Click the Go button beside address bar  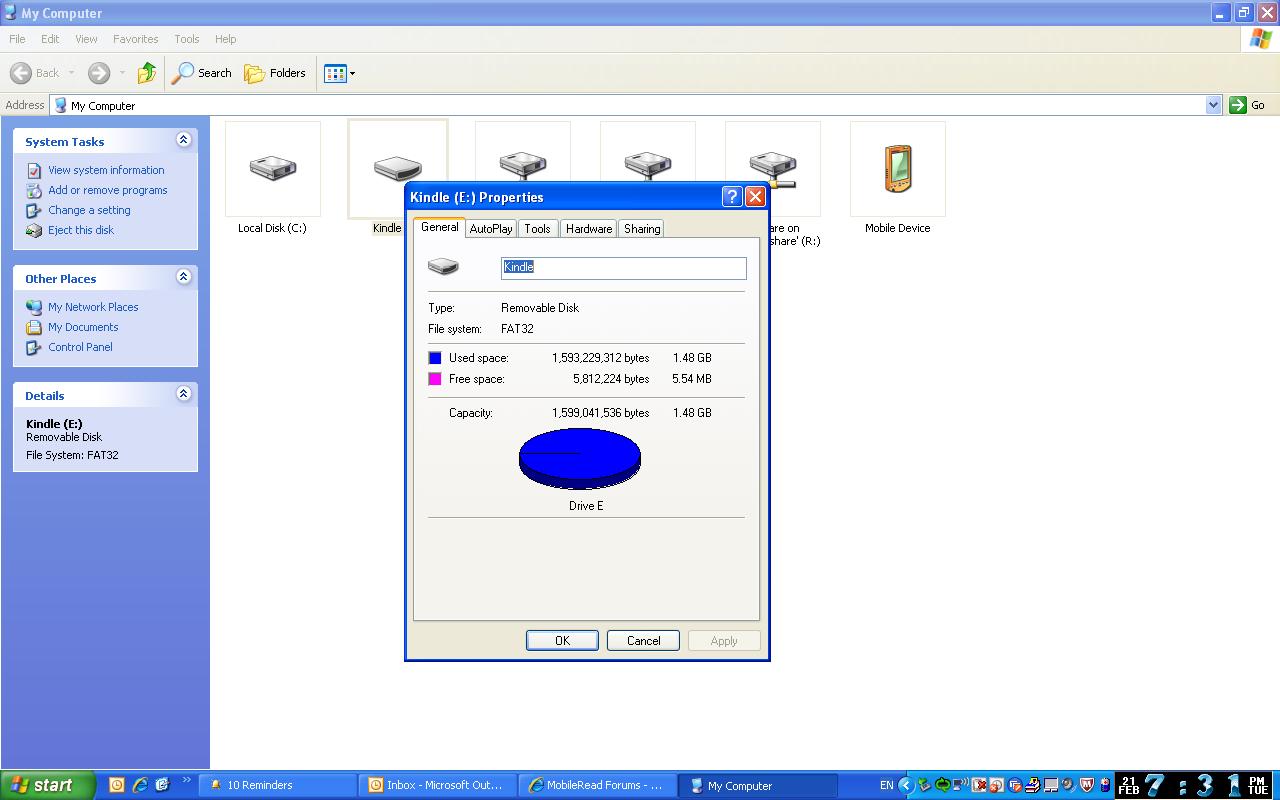(x=1248, y=105)
